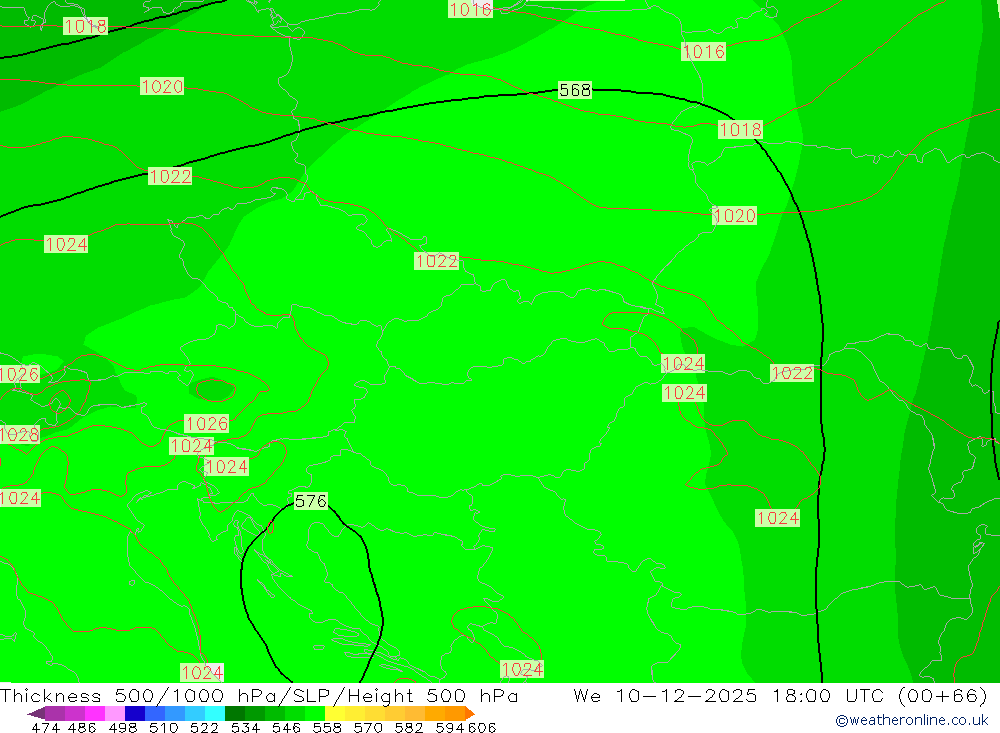
Task: Click the 1028 pressure isobar label
Action: point(19,434)
